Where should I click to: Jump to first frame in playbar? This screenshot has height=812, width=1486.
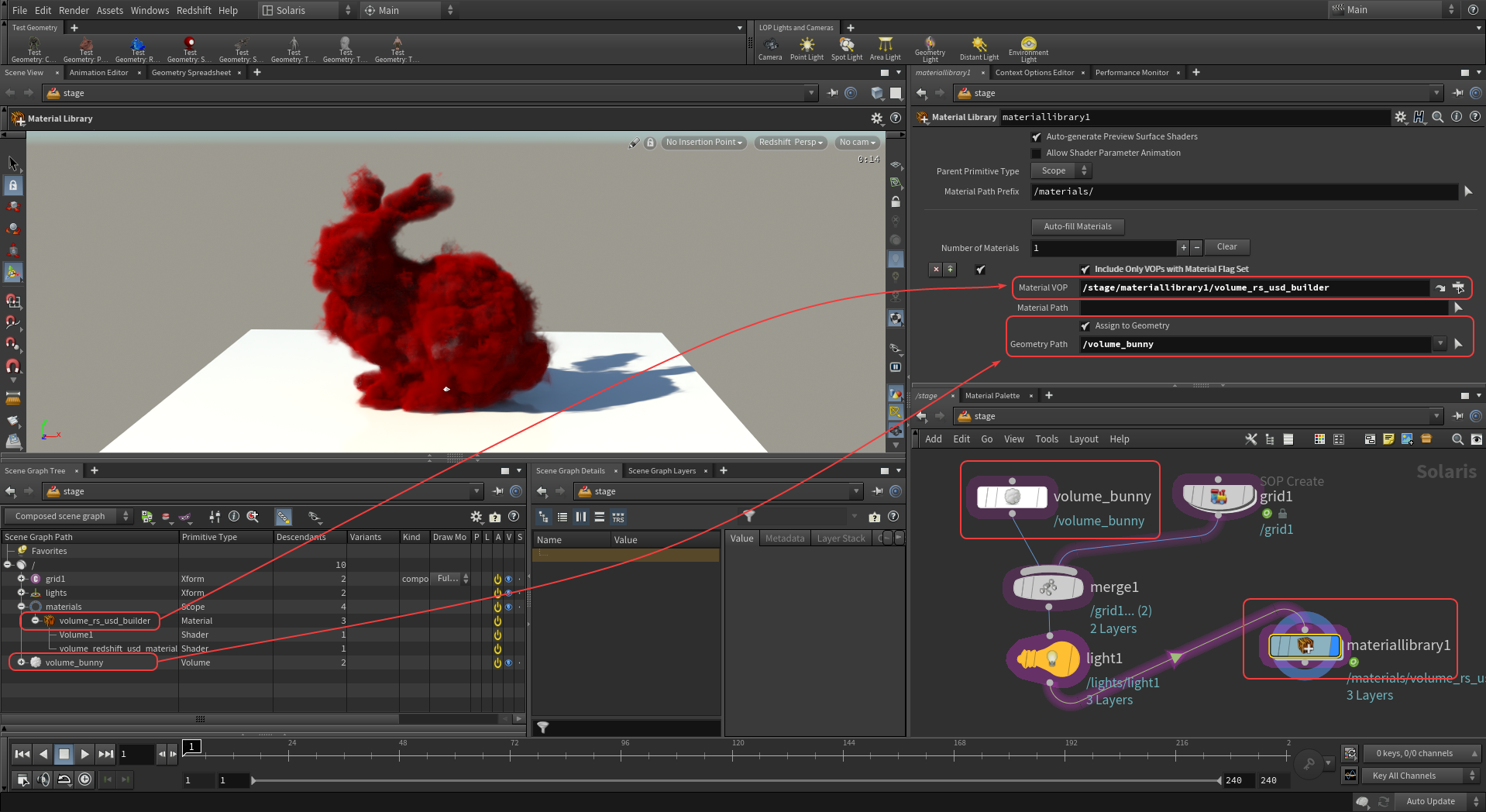pos(22,753)
